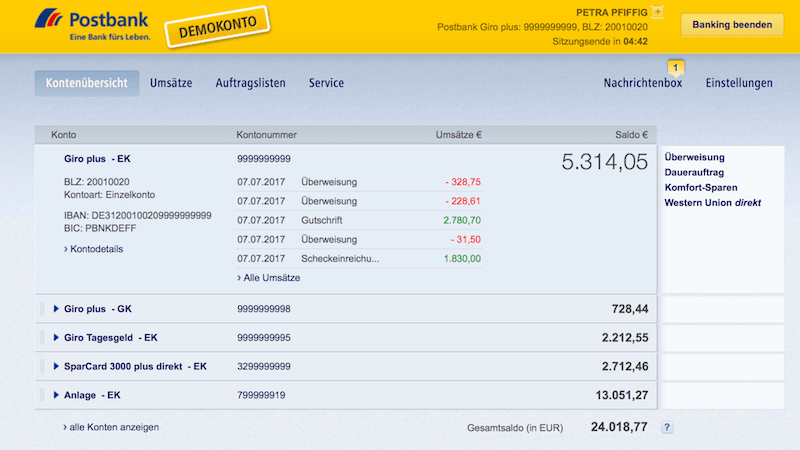Select the -228,61 Überweisung transaction
Screen dimensions: 800x450
tap(359, 201)
